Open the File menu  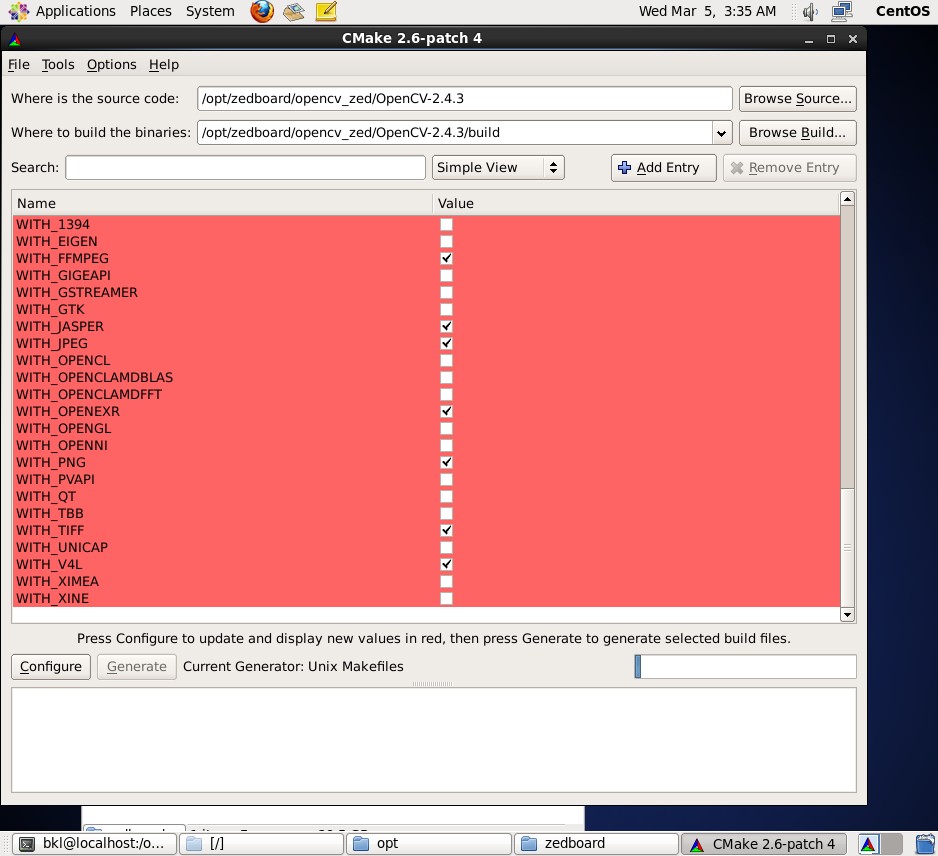click(19, 65)
